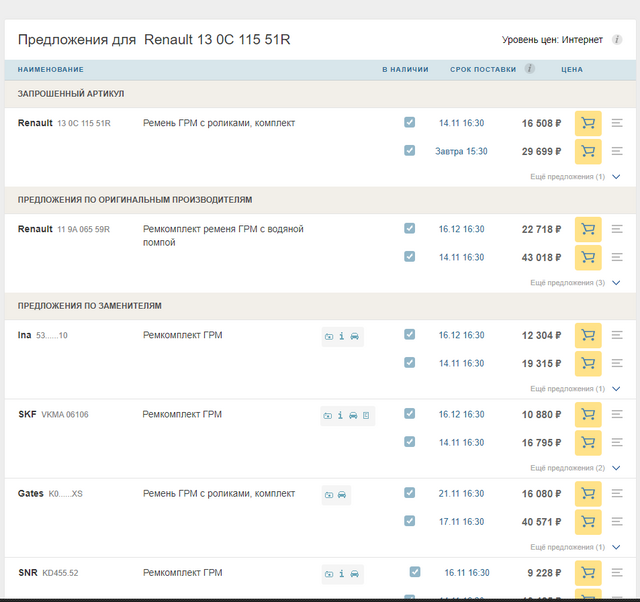Click delivery date 17.11 16:30

click(x=461, y=522)
